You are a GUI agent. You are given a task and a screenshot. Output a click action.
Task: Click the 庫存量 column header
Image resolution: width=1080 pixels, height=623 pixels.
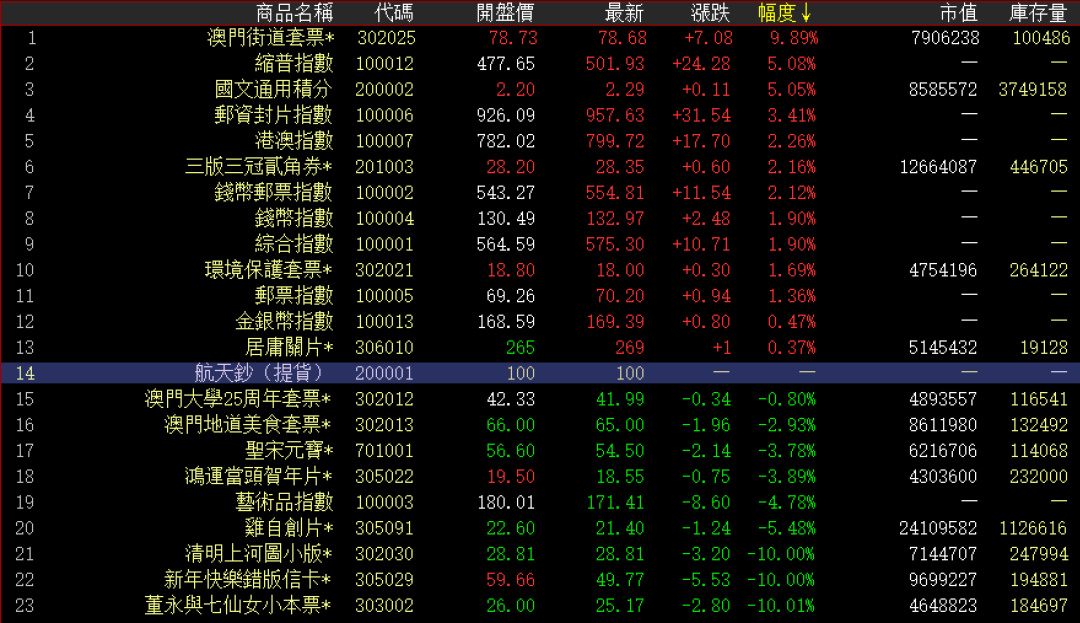[1038, 12]
